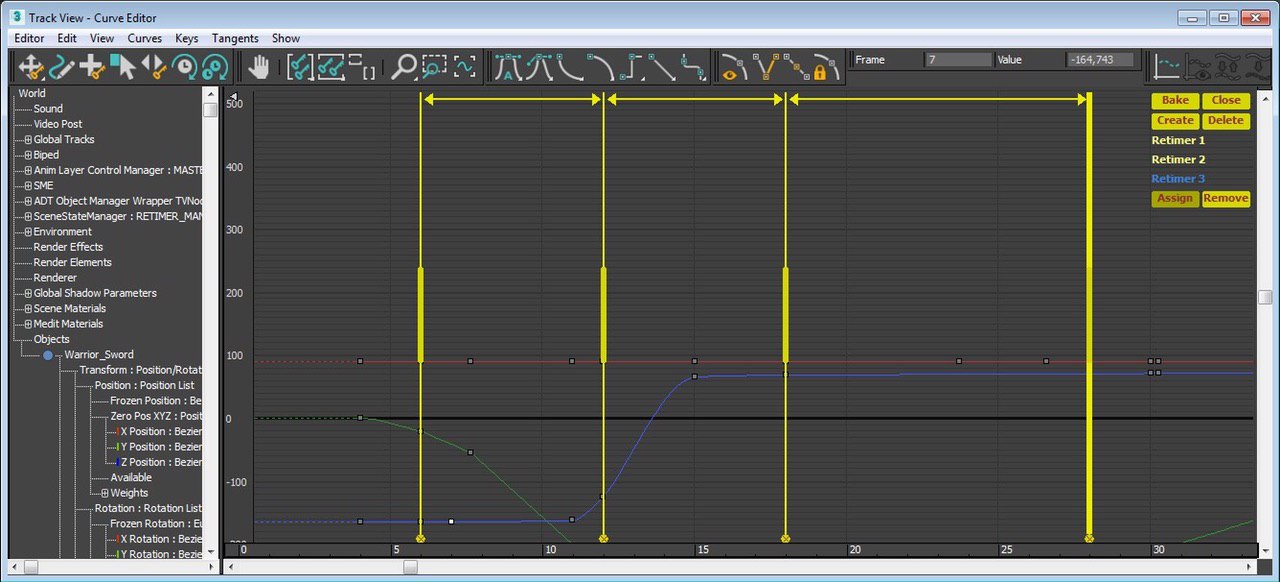Set tangents to Smooth
1280x582 pixels.
tap(693, 67)
